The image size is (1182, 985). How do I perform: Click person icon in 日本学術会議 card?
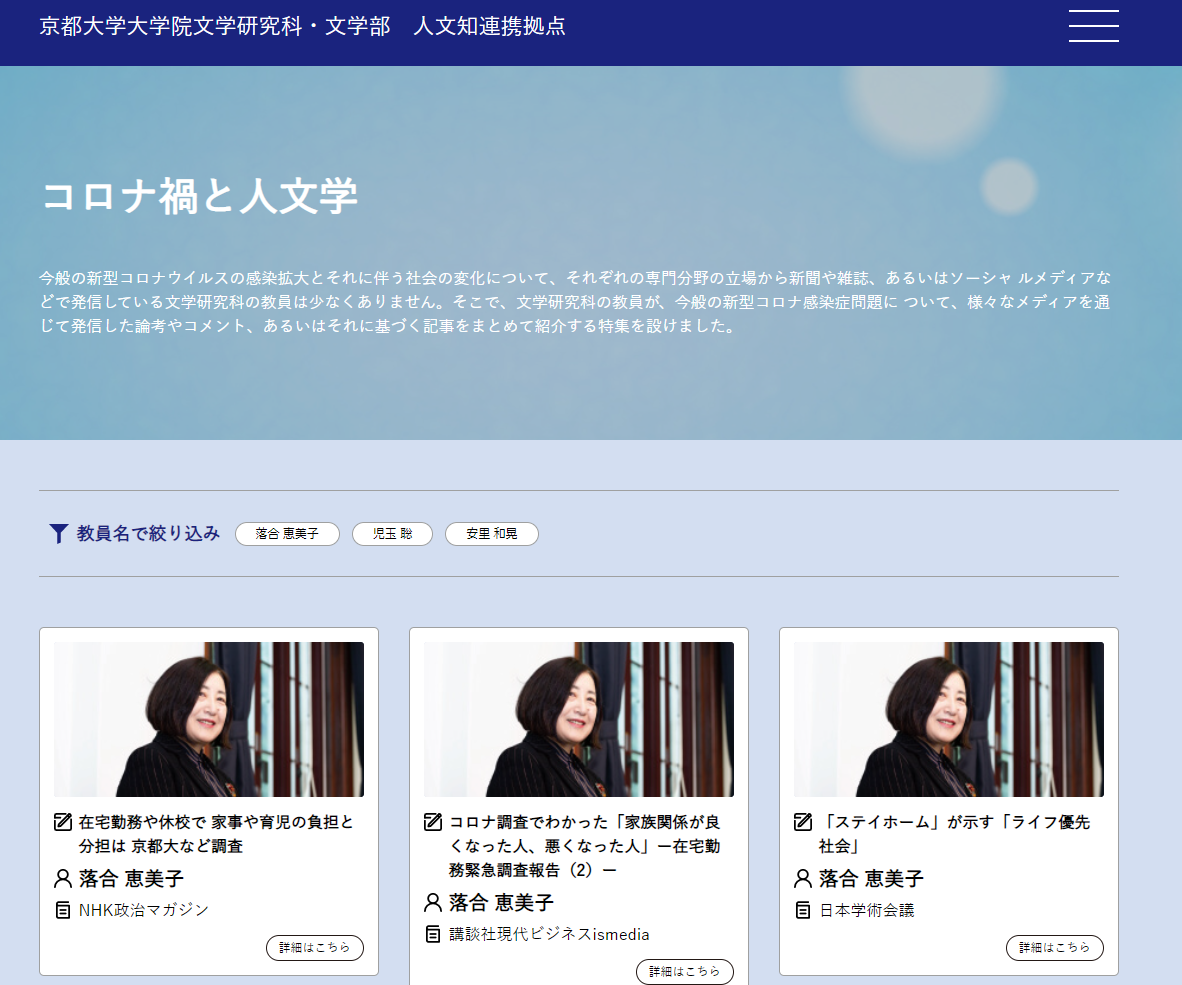pyautogui.click(x=804, y=879)
